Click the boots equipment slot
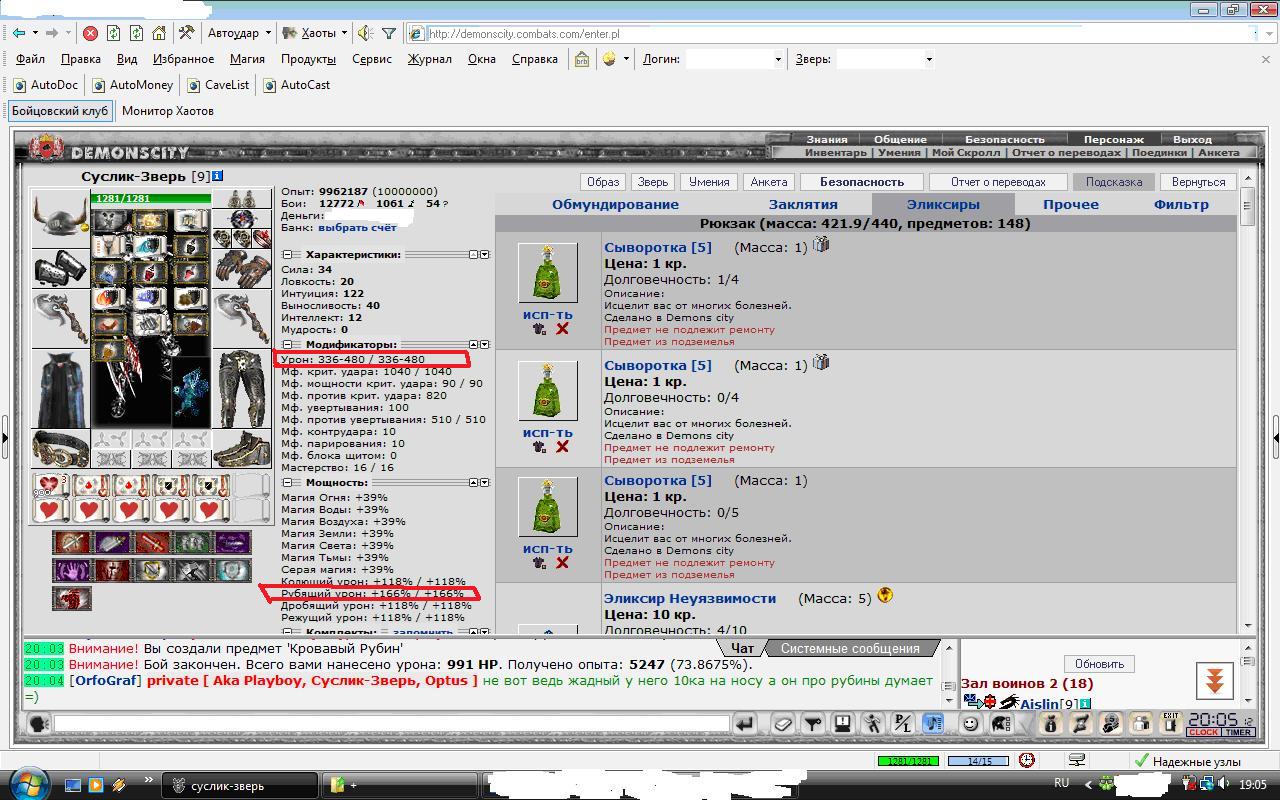This screenshot has height=800, width=1280. pos(241,449)
